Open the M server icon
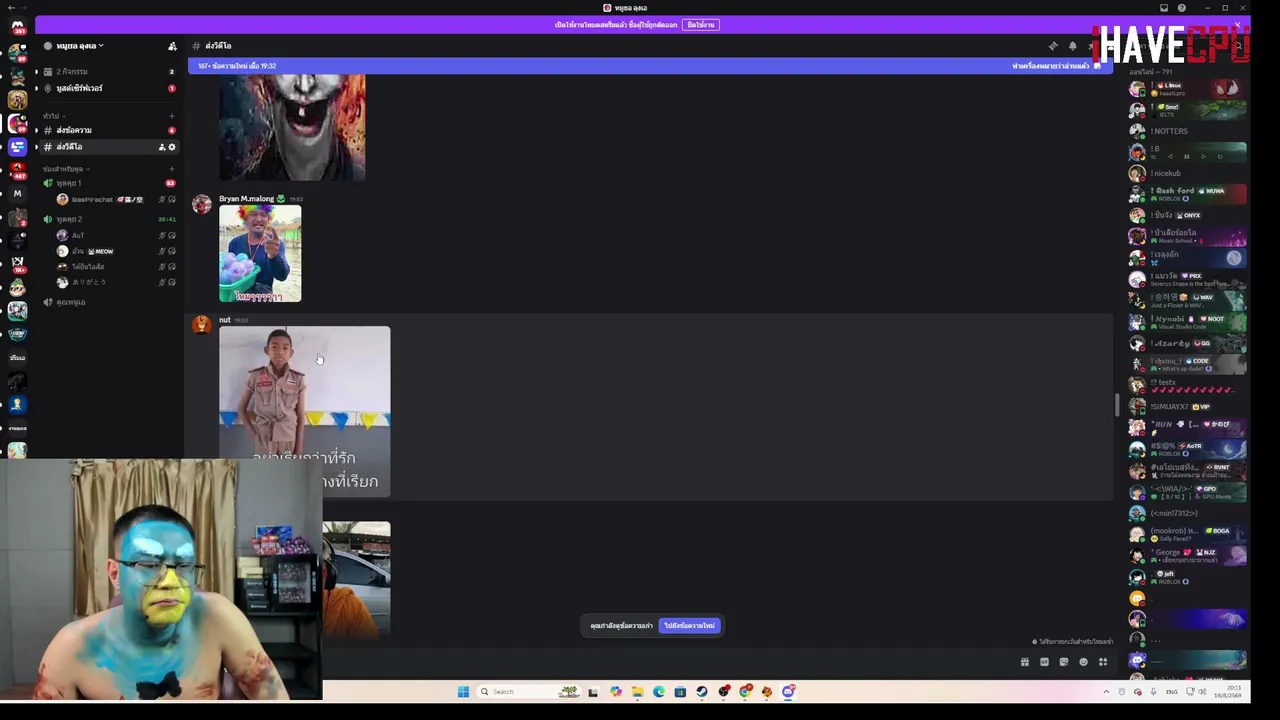 [x=17, y=193]
